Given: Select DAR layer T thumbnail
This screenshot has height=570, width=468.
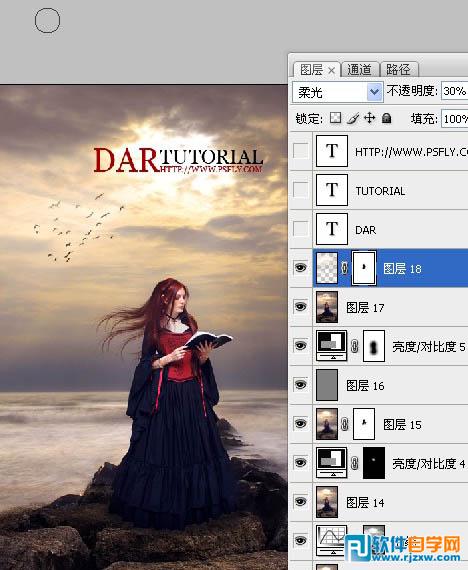Looking at the screenshot, I should point(332,229).
